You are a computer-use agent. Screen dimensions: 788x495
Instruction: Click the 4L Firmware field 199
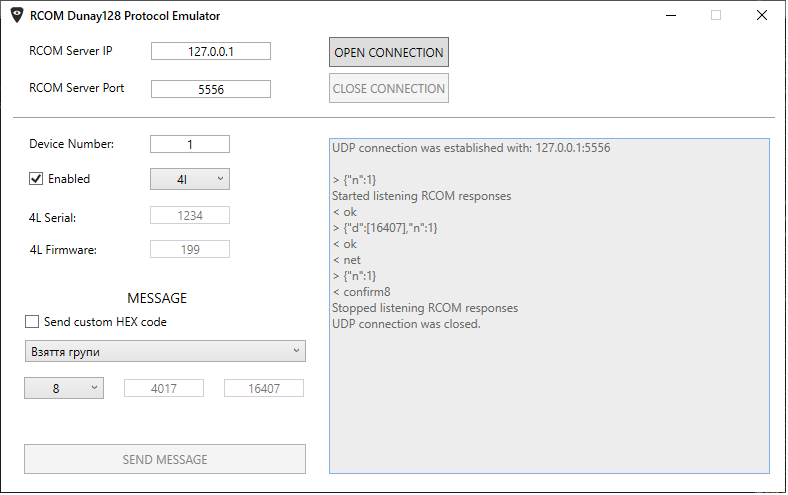[190, 250]
